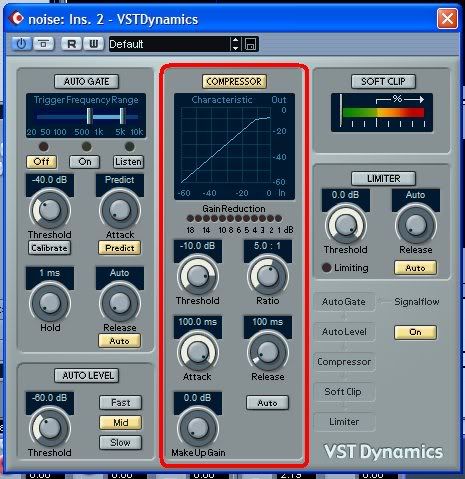Click the -10.0 dB compressor threshold value
Screen dimensions: 465x479
(198, 246)
